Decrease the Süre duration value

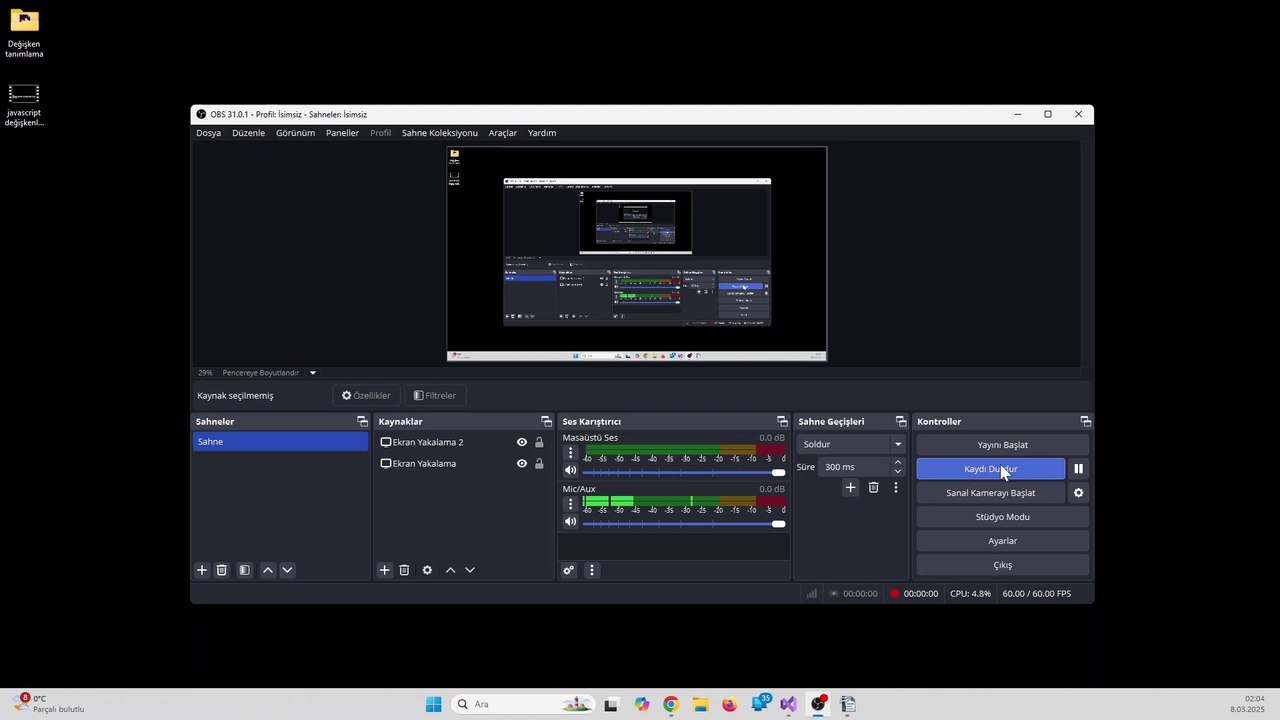pyautogui.click(x=897, y=471)
